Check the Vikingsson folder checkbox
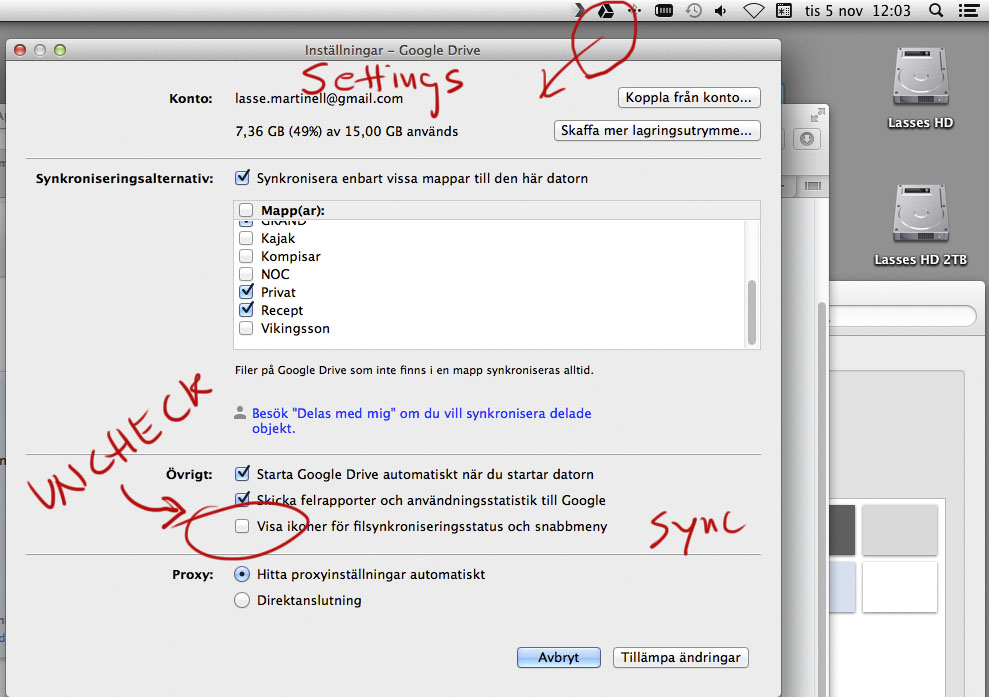This screenshot has height=697, width=989. pos(246,328)
